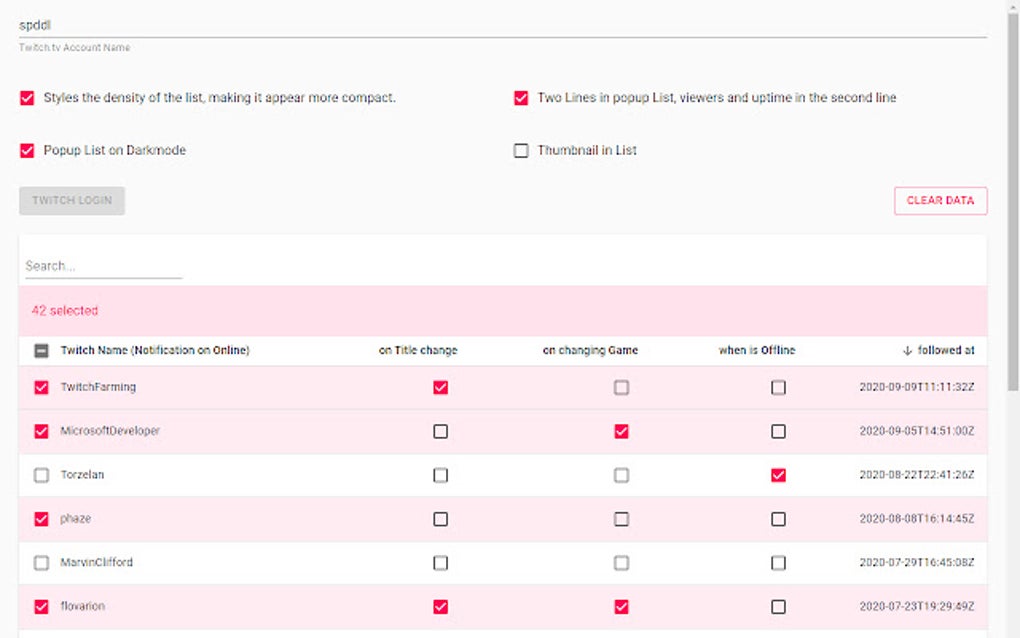The image size is (1020, 638).
Task: Select the Torzelan row checkbox
Action: [41, 475]
